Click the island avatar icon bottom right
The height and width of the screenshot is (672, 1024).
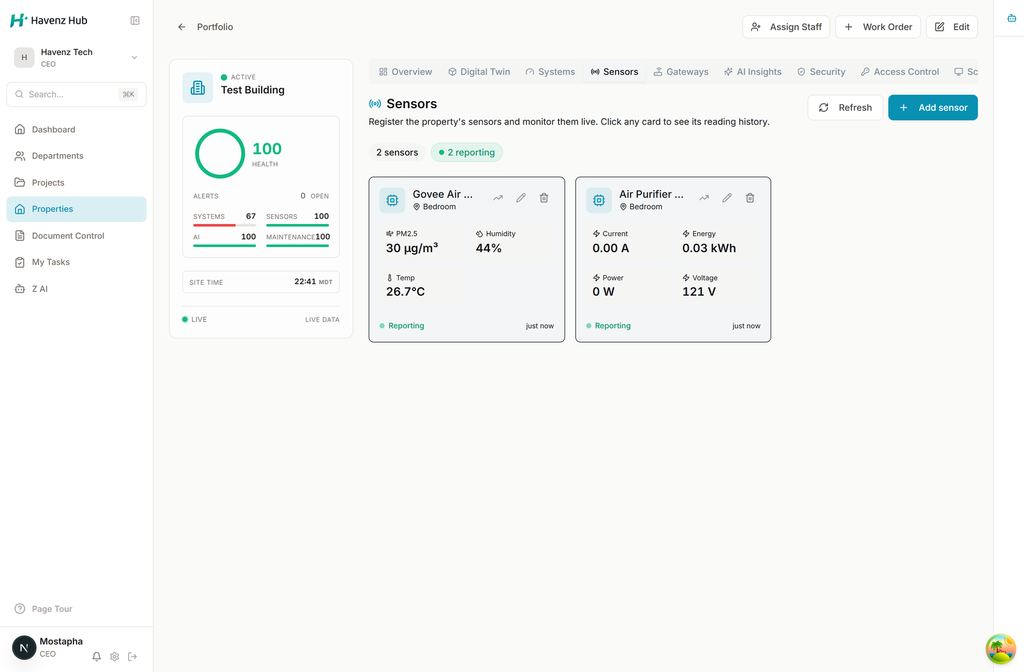point(1001,649)
